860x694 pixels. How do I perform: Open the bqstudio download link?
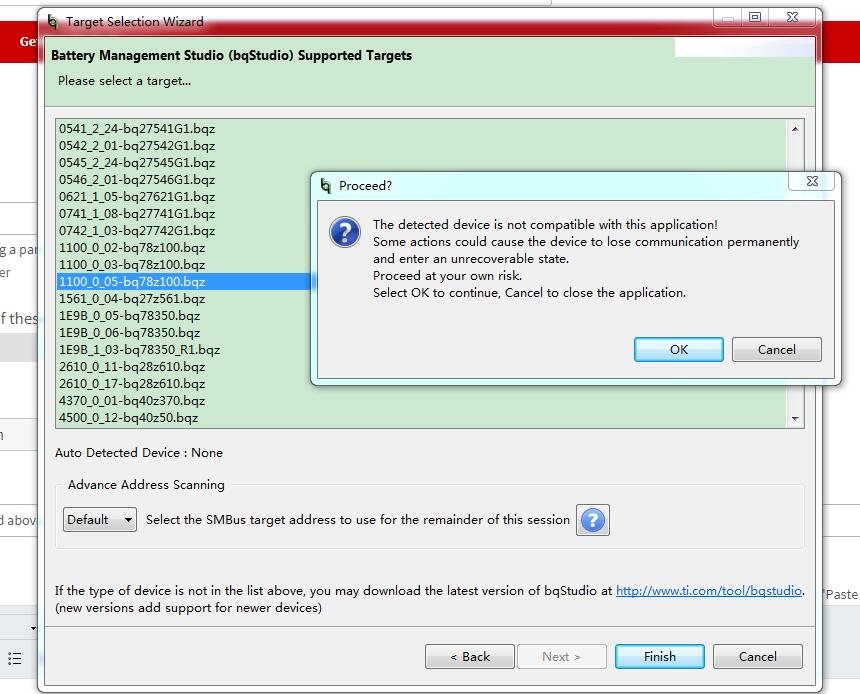coord(709,590)
